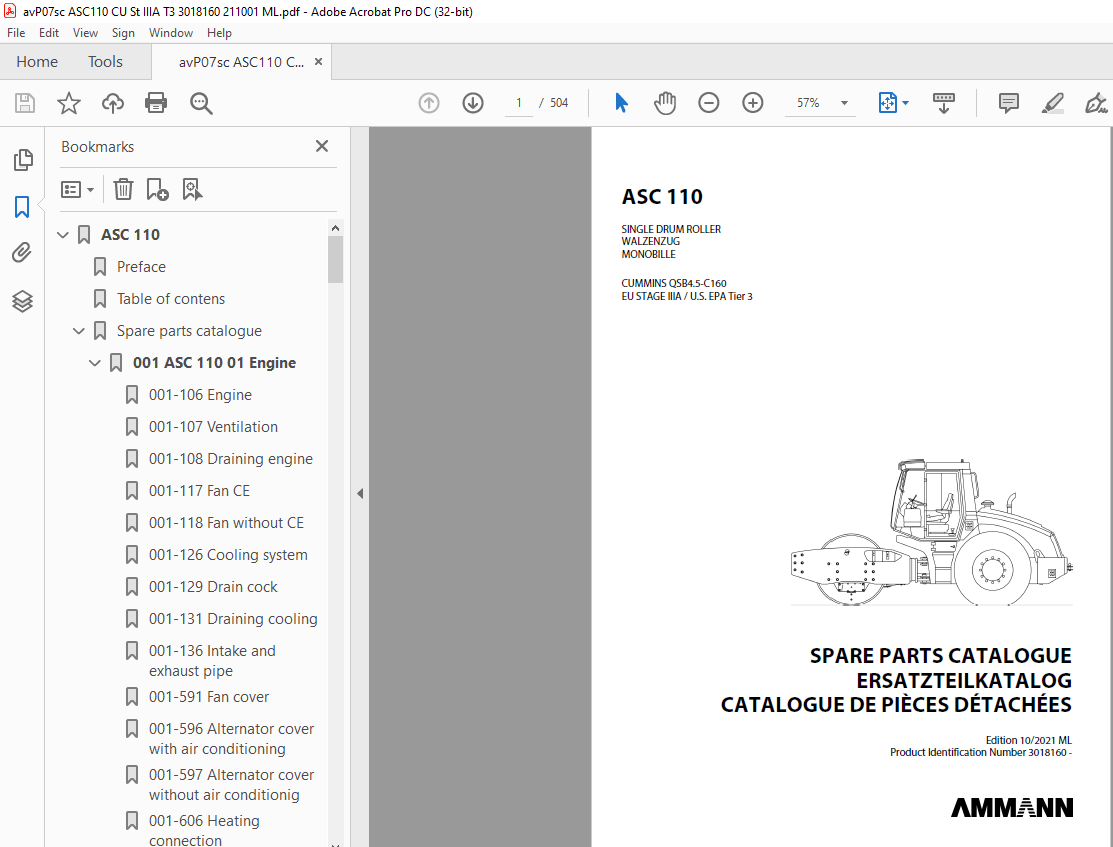Zoom out with minus button

[708, 103]
